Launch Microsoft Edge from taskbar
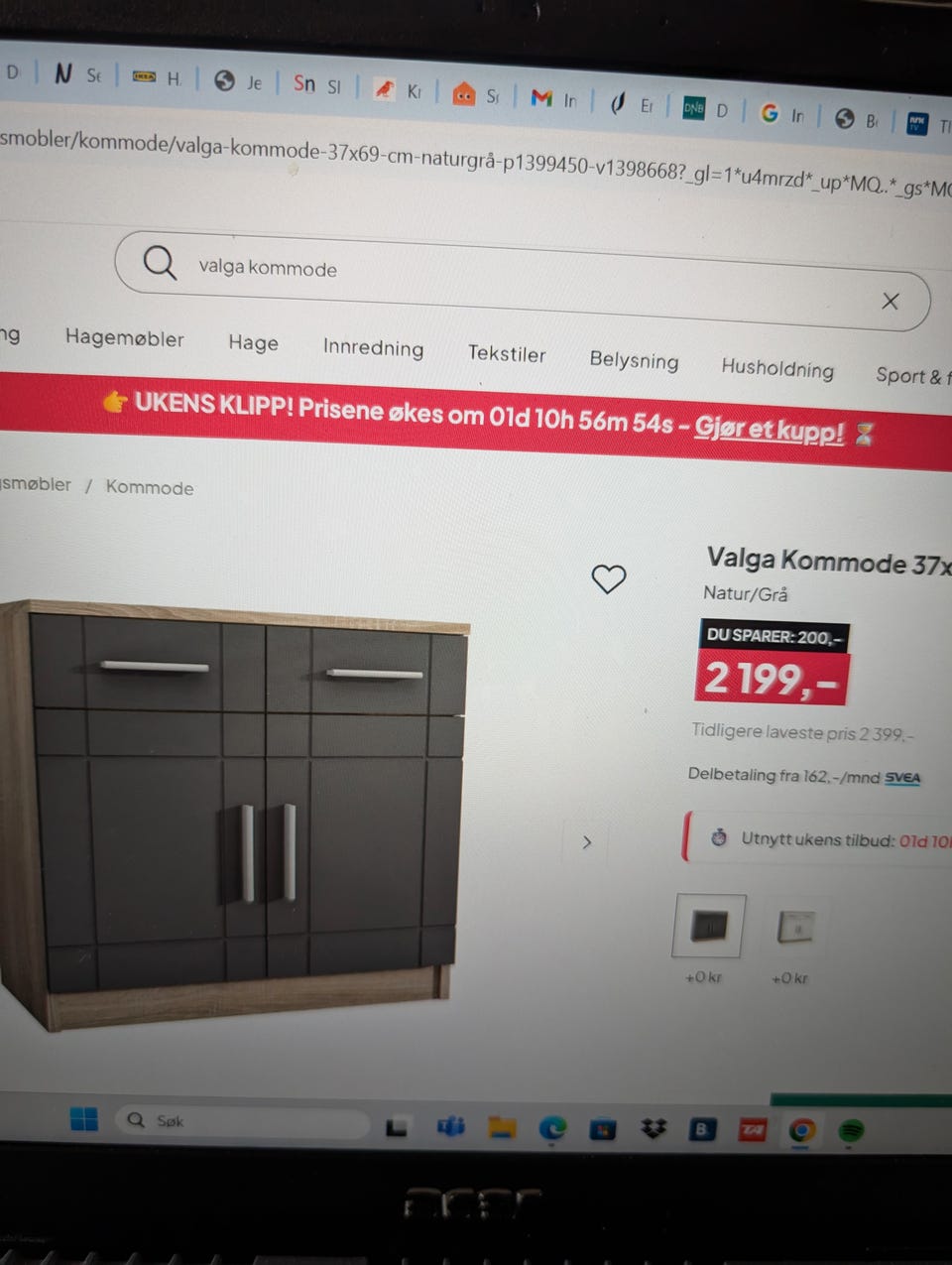The image size is (952, 1265). click(x=552, y=1128)
